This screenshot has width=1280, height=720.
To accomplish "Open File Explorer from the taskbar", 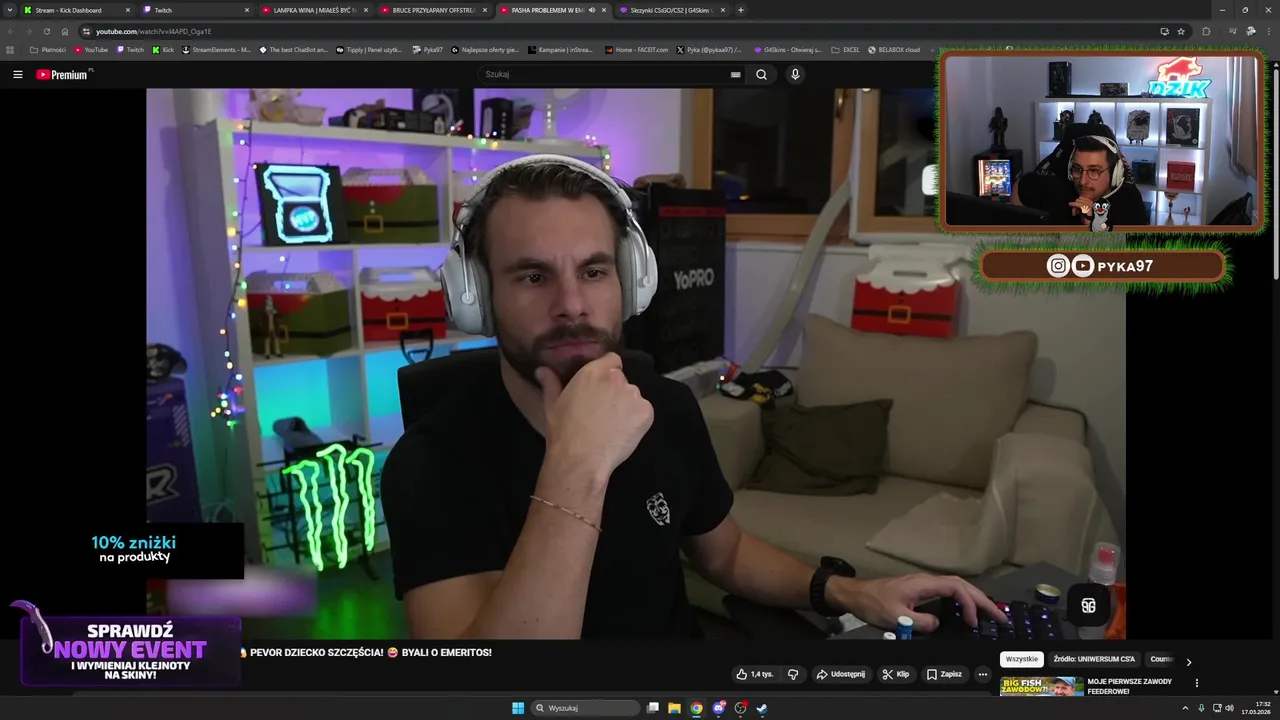I will [x=674, y=708].
